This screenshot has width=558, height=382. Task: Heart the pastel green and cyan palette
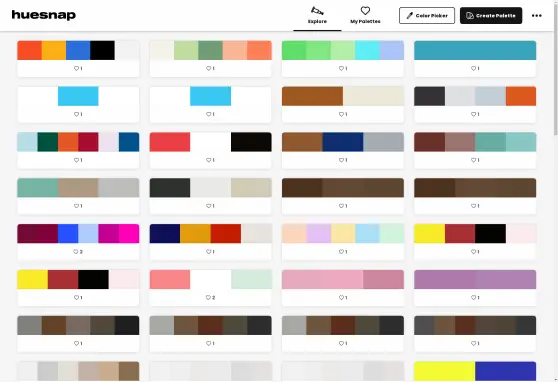pyautogui.click(x=343, y=68)
